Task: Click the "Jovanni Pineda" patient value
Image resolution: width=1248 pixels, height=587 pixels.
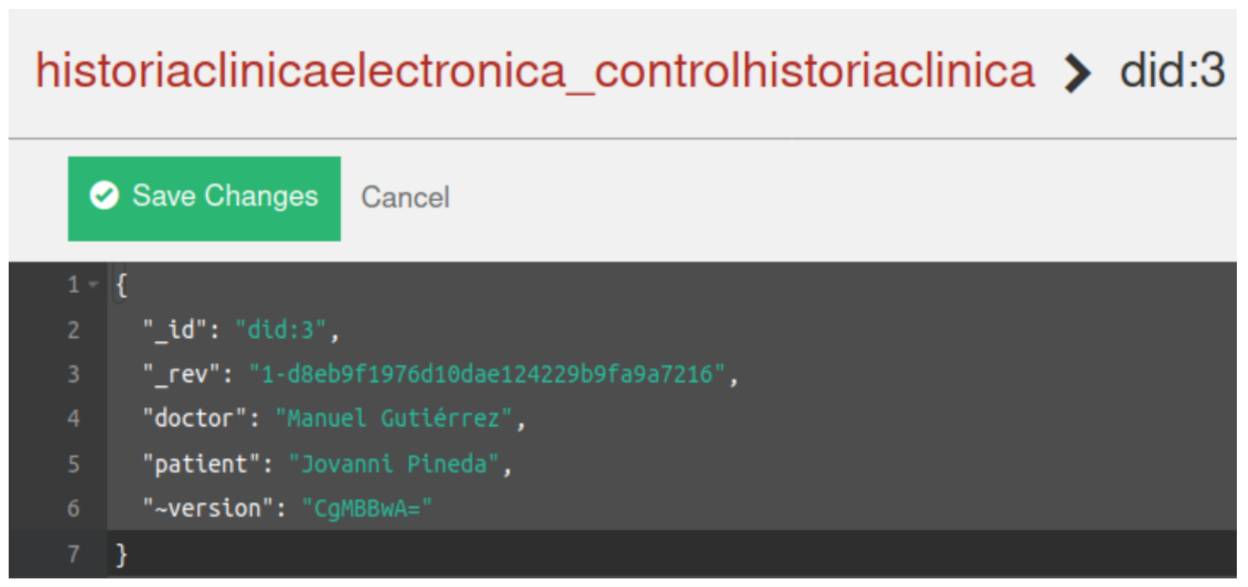Action: pyautogui.click(x=393, y=464)
